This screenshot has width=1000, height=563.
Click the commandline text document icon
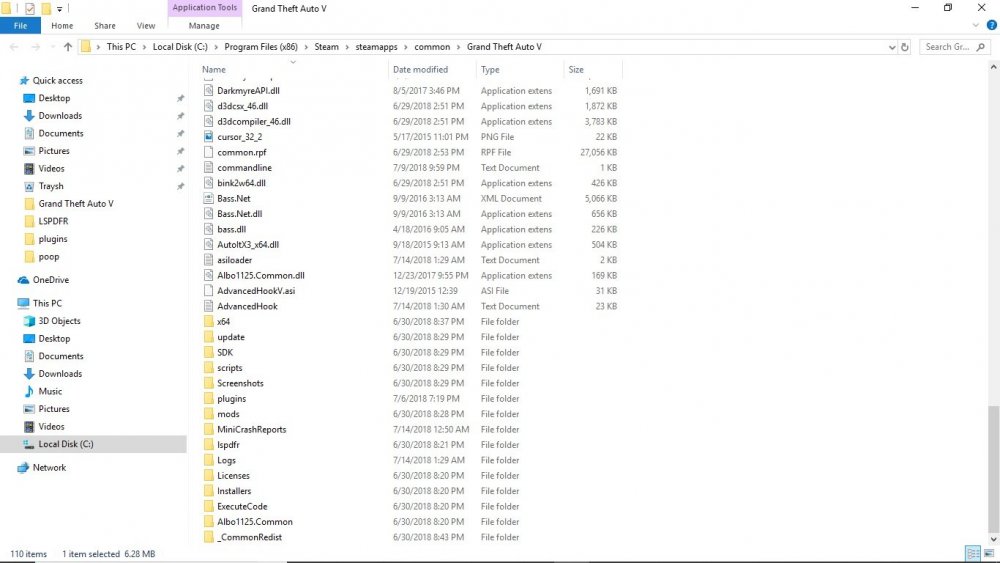click(x=208, y=168)
